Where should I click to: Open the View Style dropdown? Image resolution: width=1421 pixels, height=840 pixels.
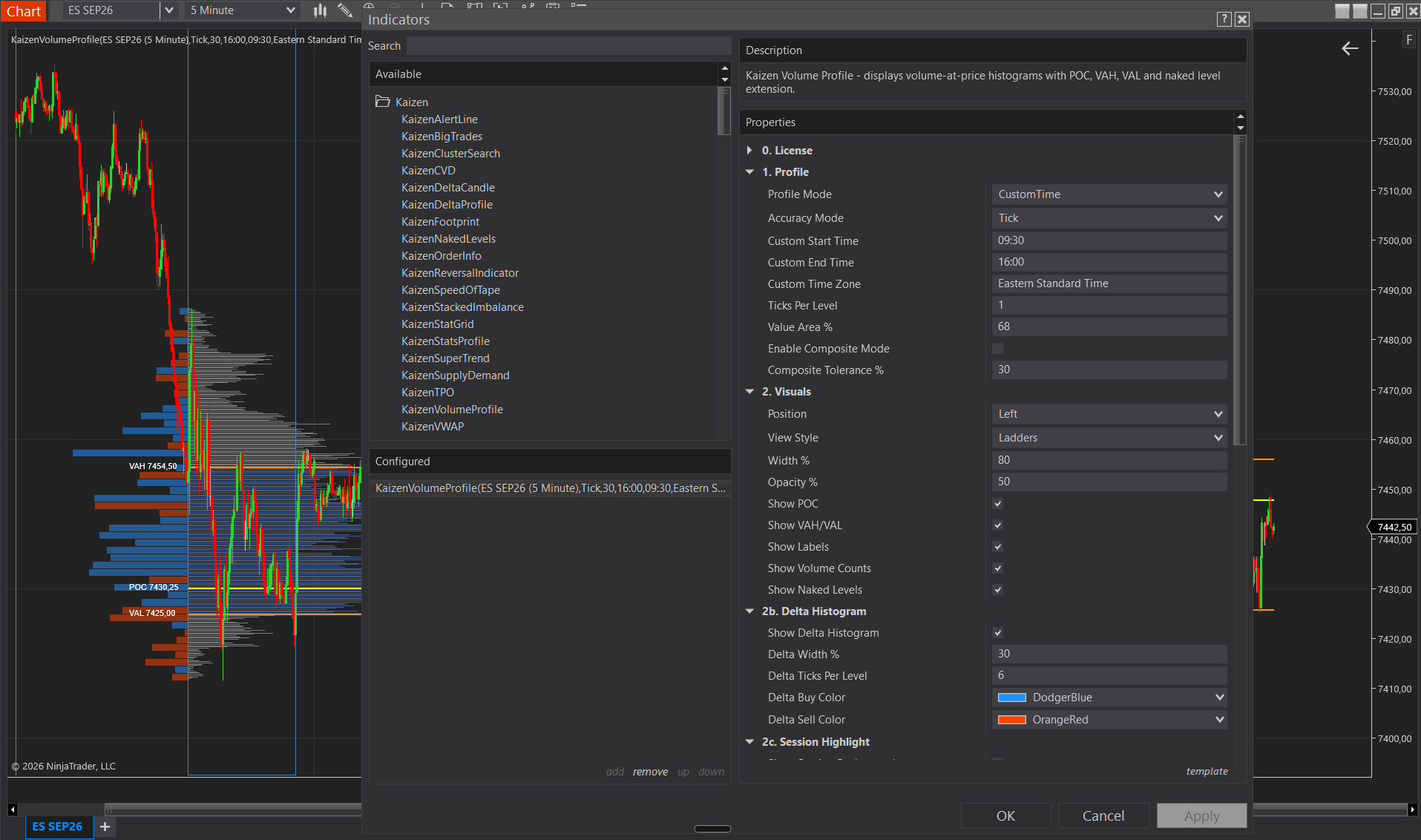[1109, 438]
